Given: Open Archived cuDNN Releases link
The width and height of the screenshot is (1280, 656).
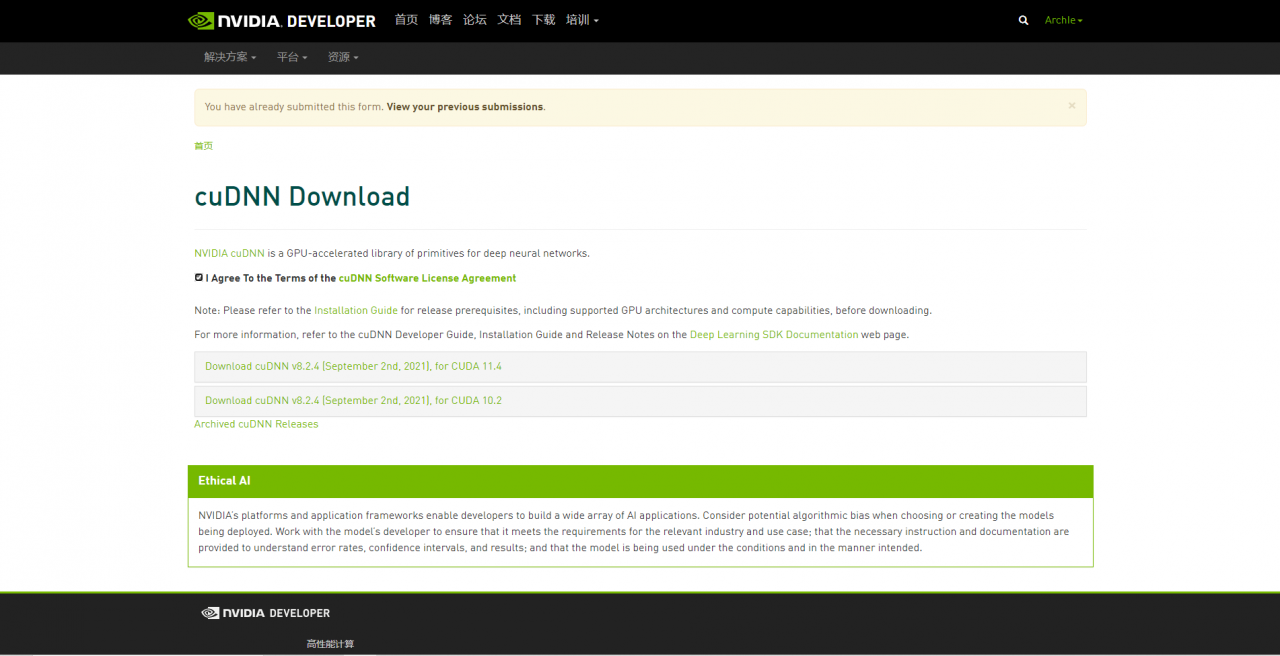Looking at the screenshot, I should point(256,424).
